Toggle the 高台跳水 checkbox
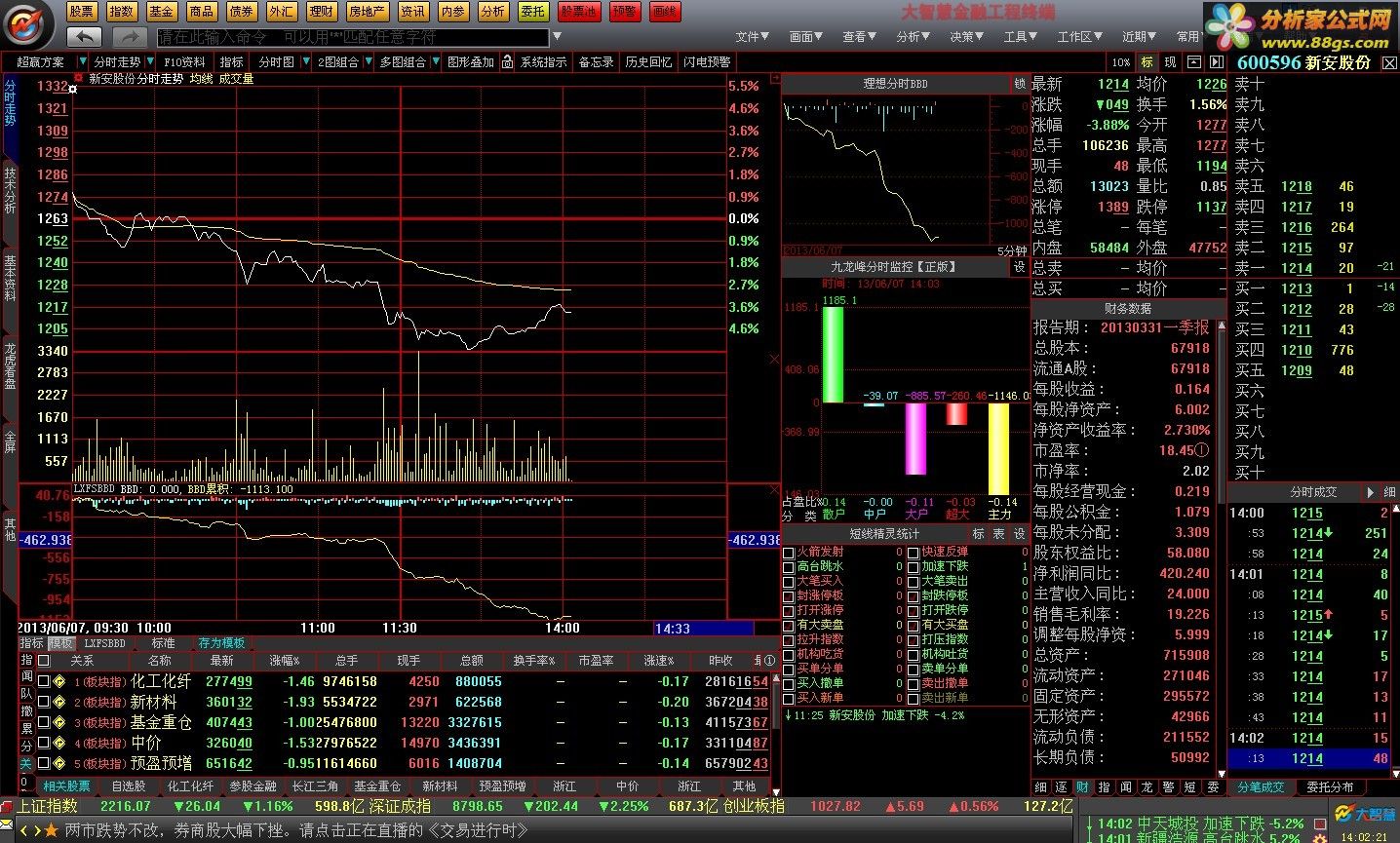This screenshot has height=843, width=1400. [789, 567]
